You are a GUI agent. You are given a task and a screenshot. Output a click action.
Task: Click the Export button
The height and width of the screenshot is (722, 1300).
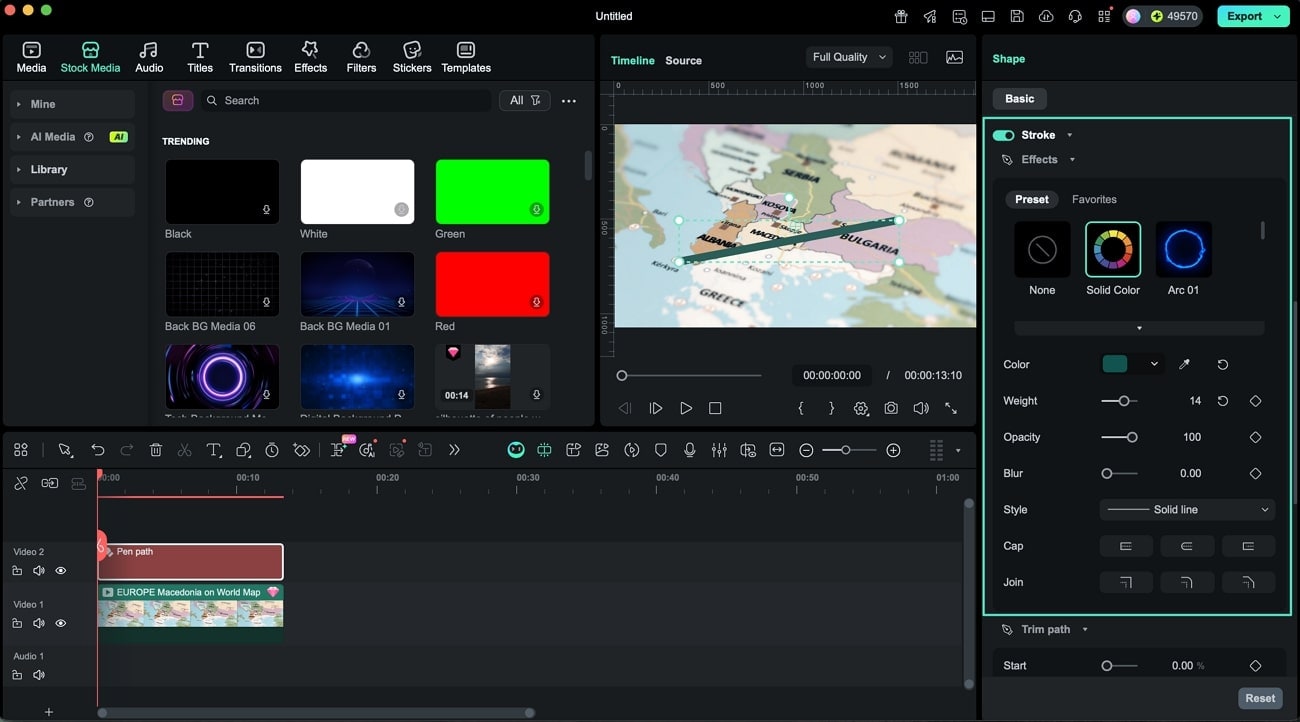click(x=1244, y=16)
